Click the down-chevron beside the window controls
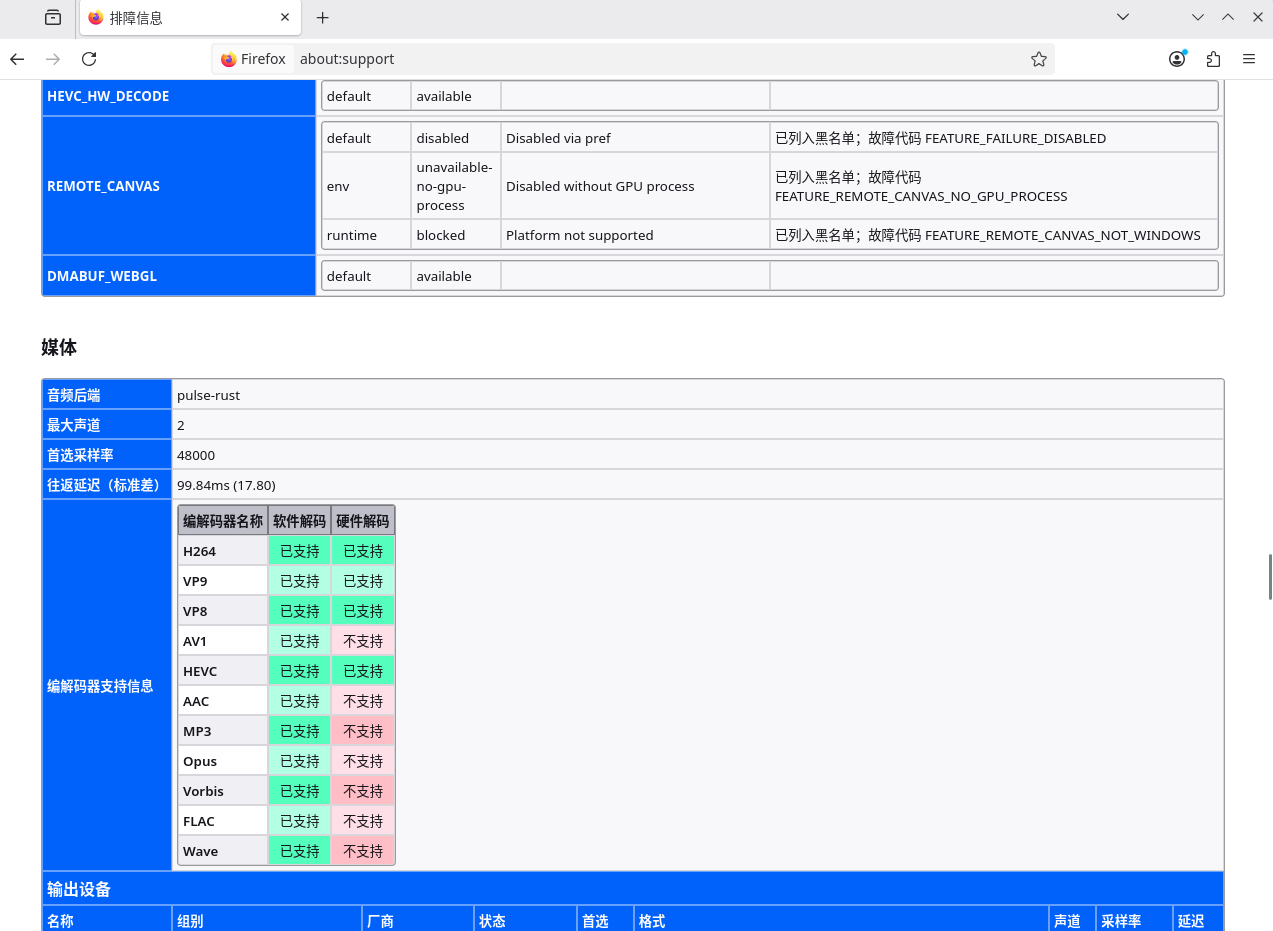The width and height of the screenshot is (1273, 931). coord(1197,17)
